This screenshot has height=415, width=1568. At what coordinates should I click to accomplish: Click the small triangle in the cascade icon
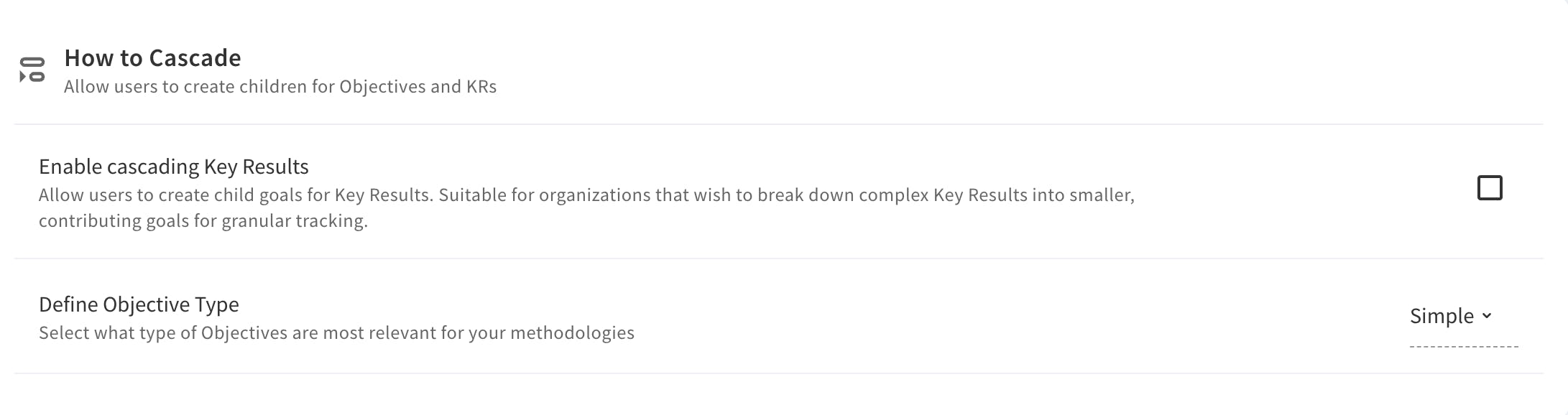click(x=22, y=76)
